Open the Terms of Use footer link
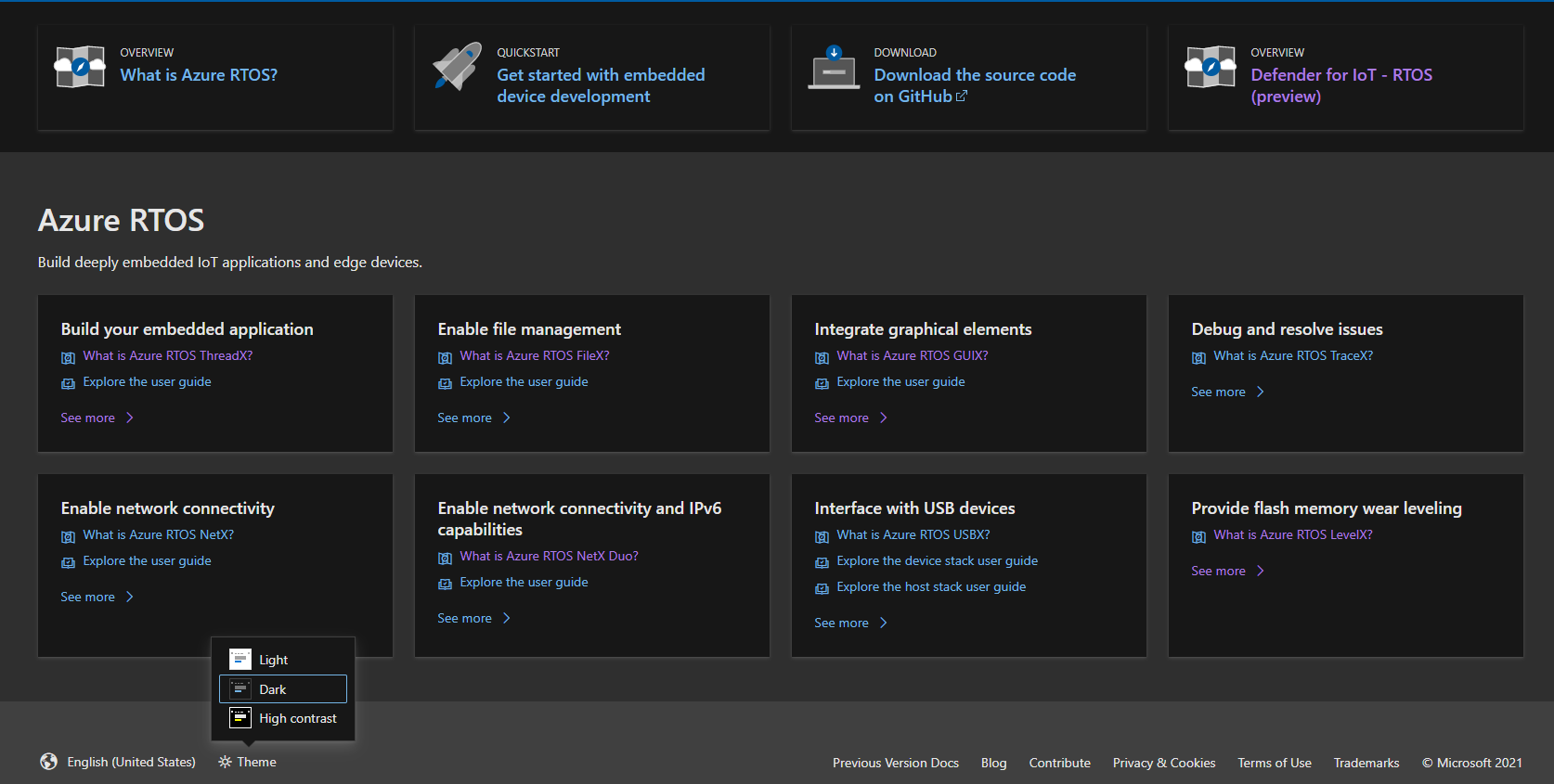 tap(1275, 763)
